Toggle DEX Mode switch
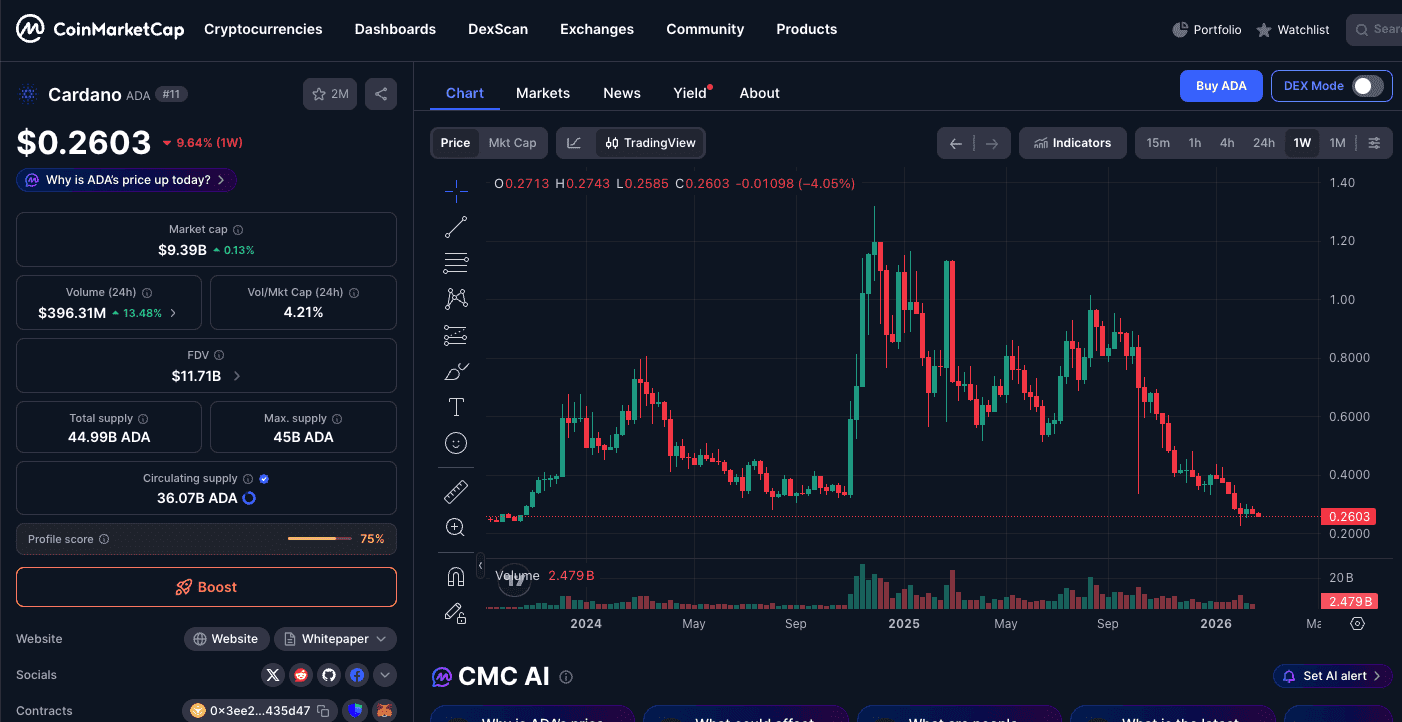The height and width of the screenshot is (722, 1402). point(1367,86)
